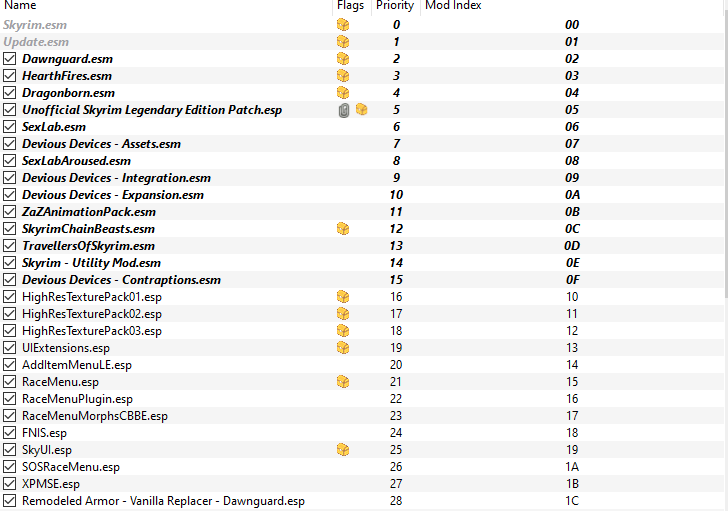
Task: Select Devious Devices - Assets.esm name
Action: pyautogui.click(x=101, y=144)
